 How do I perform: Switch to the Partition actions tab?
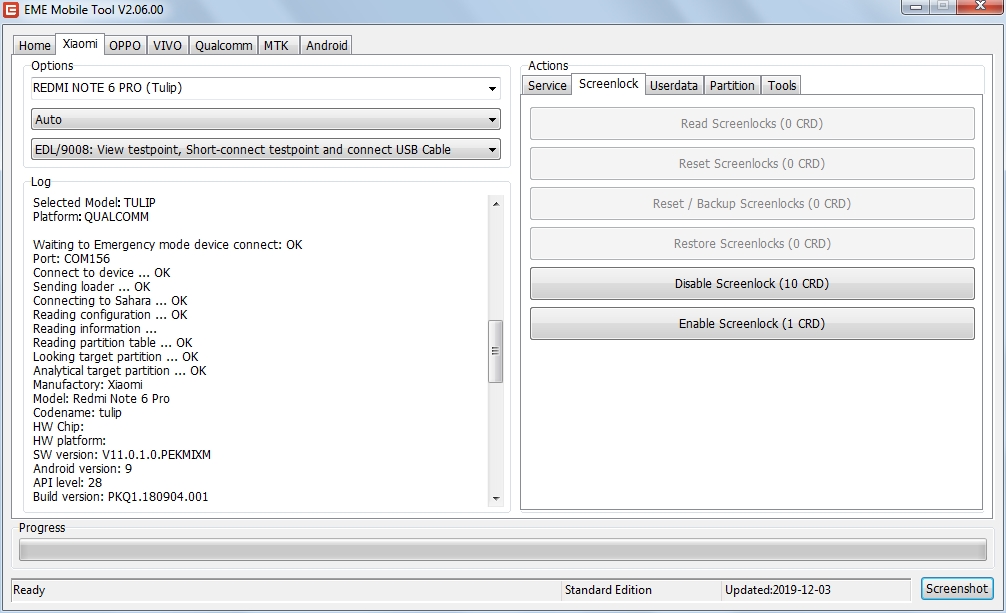pos(732,85)
